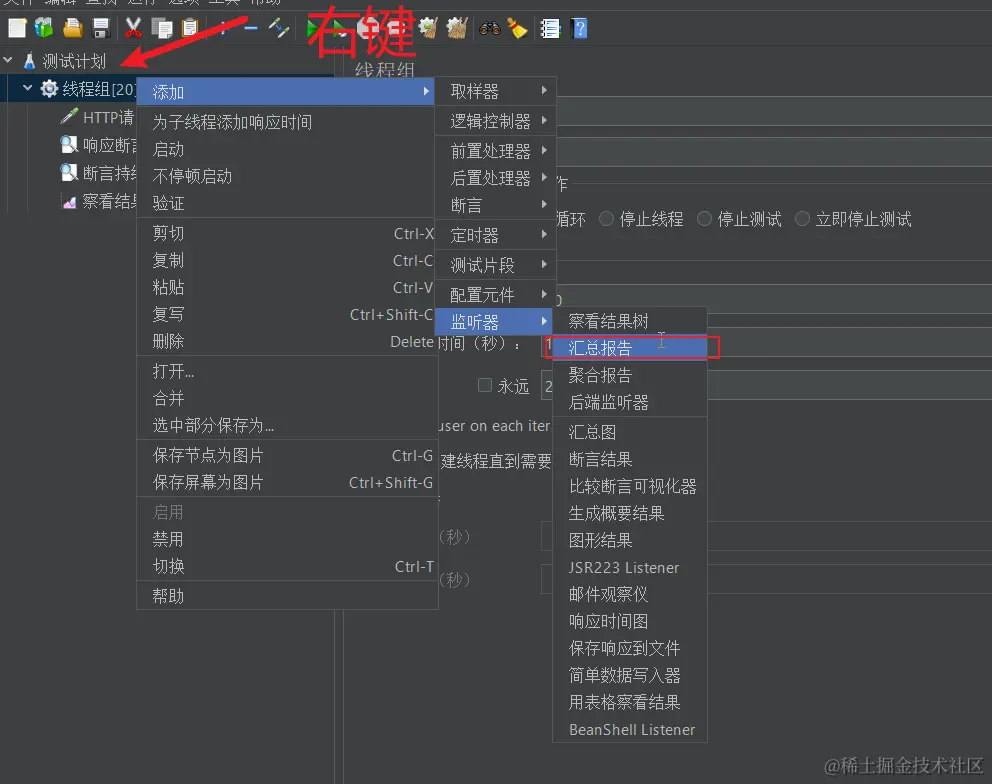Image resolution: width=992 pixels, height=784 pixels.
Task: Click the Search binoculars toolbar icon
Action: coord(489,27)
